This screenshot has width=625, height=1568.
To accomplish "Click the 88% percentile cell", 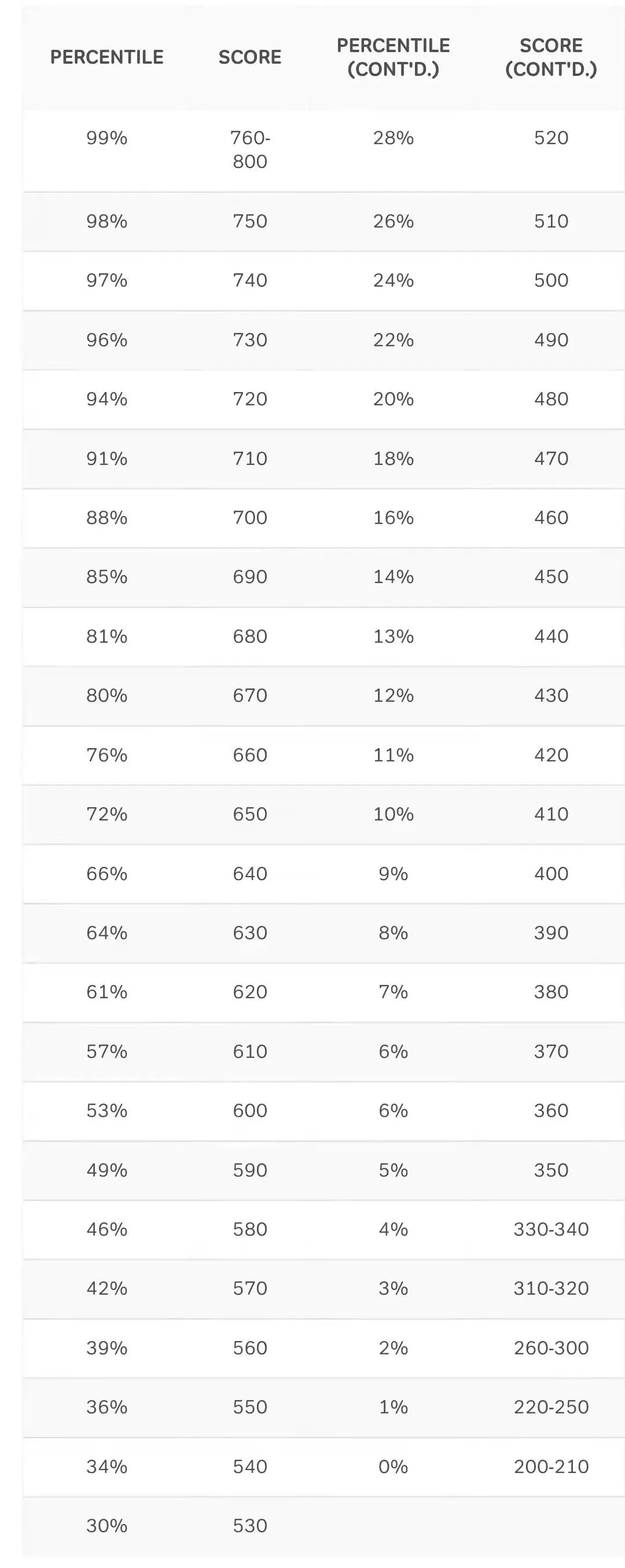I will [106, 518].
